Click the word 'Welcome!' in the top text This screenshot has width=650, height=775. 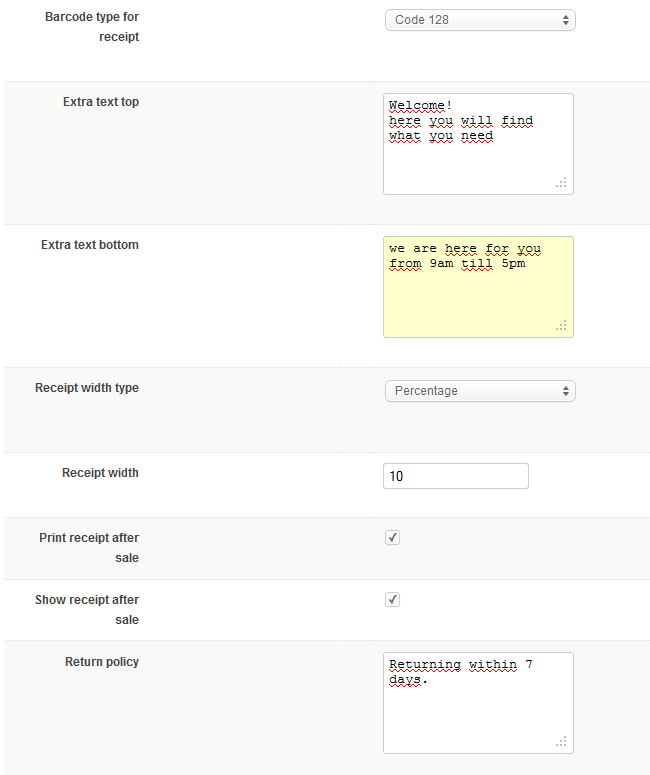click(420, 106)
